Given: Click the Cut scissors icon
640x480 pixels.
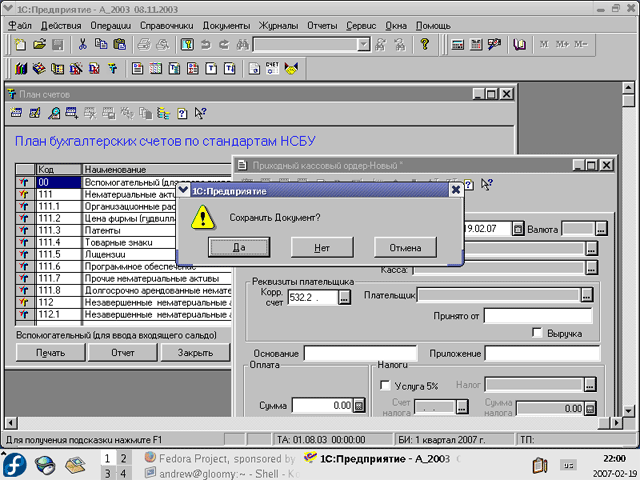Looking at the screenshot, I should (x=82, y=44).
